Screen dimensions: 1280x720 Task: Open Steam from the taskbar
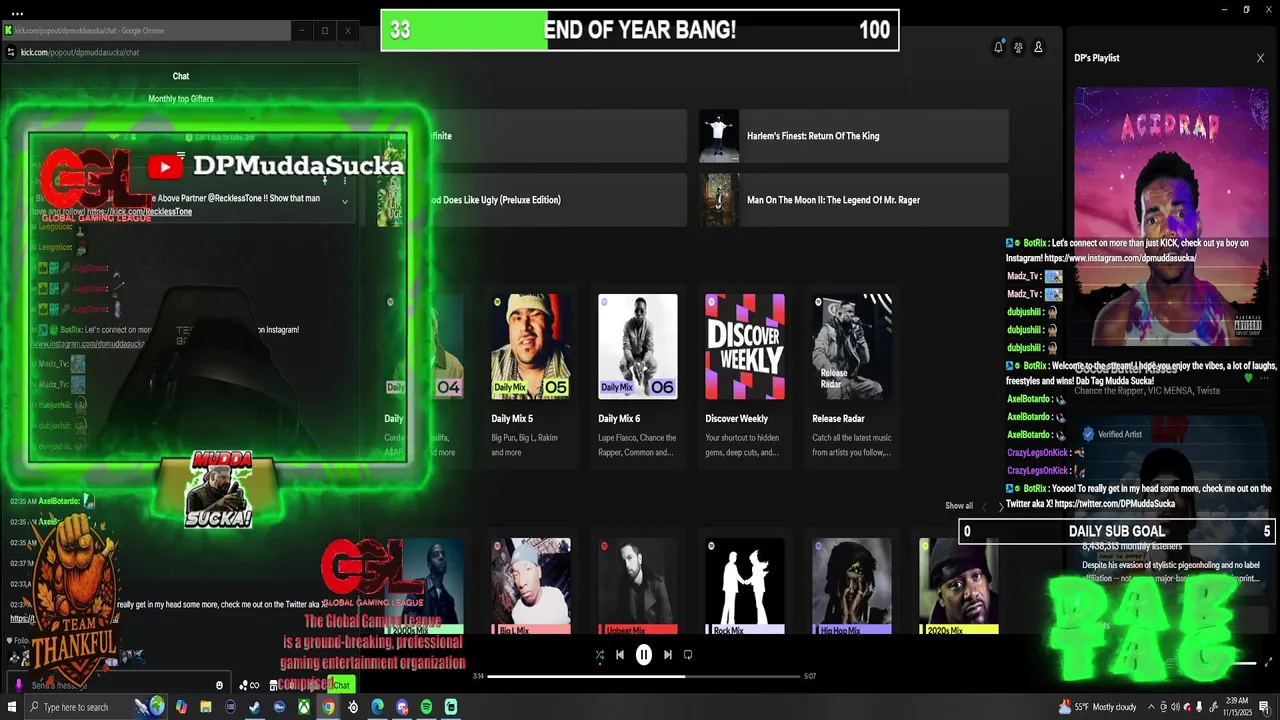click(255, 707)
